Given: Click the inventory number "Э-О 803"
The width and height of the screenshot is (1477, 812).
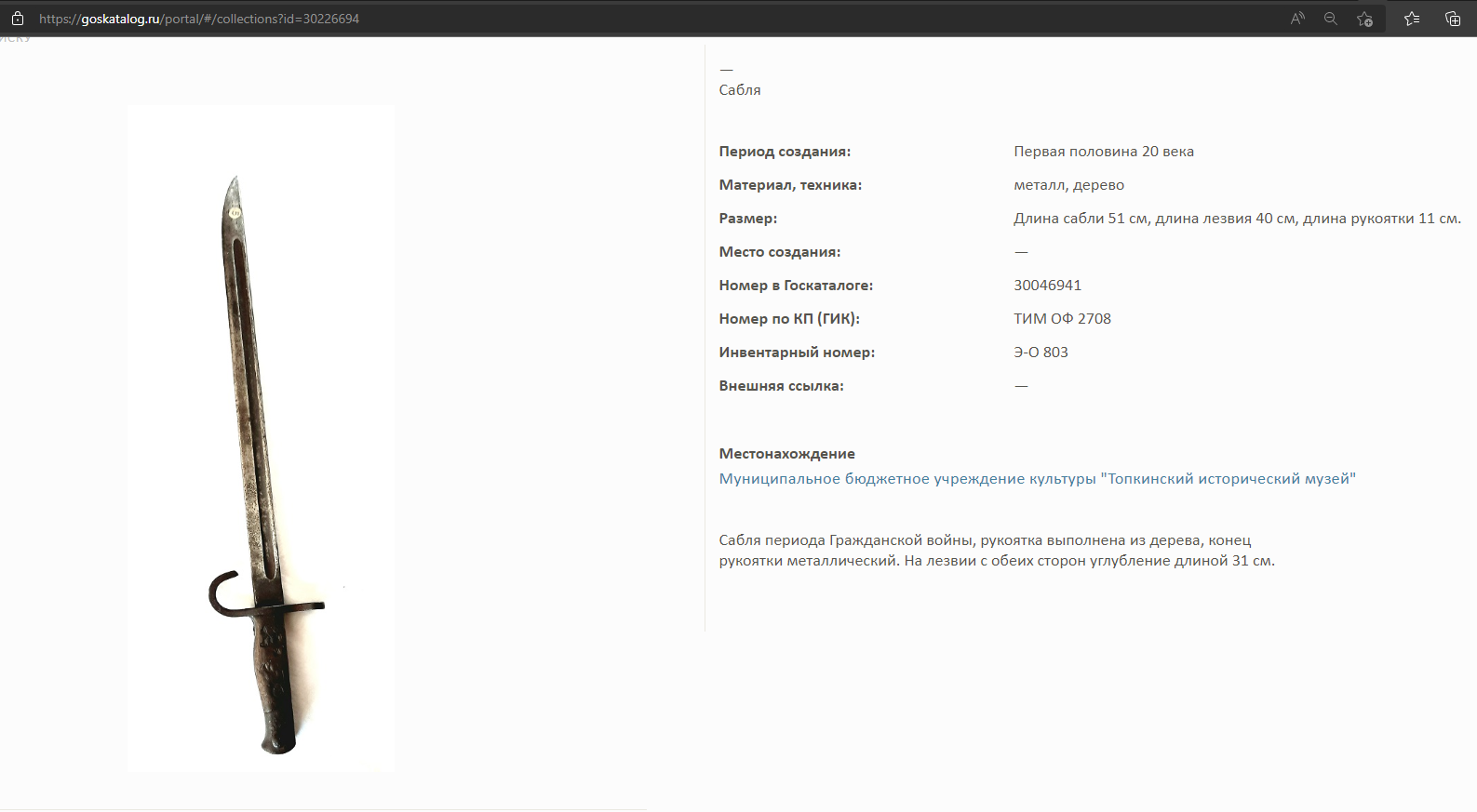Looking at the screenshot, I should click(1041, 353).
